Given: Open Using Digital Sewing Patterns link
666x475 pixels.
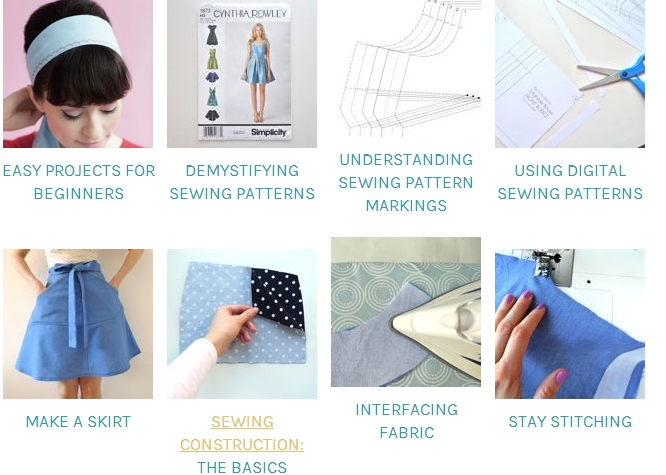Looking at the screenshot, I should 570,182.
